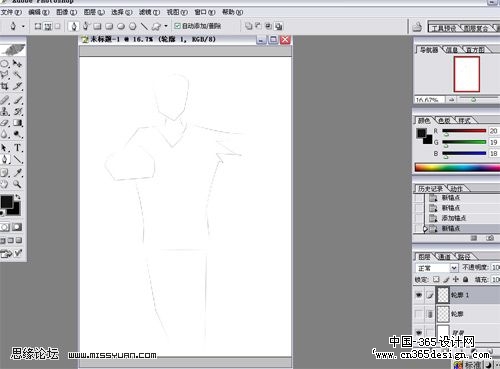Switch to the 路径 tab
Screen dimensions: 500x369
pyautogui.click(x=464, y=257)
